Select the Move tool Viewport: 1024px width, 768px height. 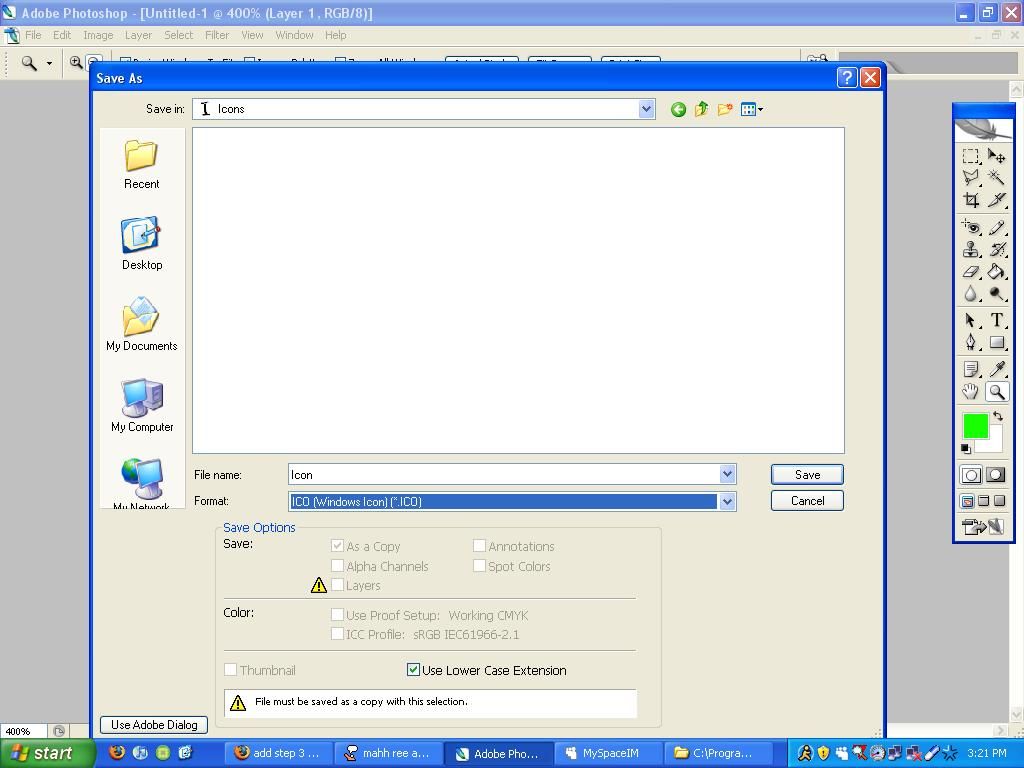[996, 156]
